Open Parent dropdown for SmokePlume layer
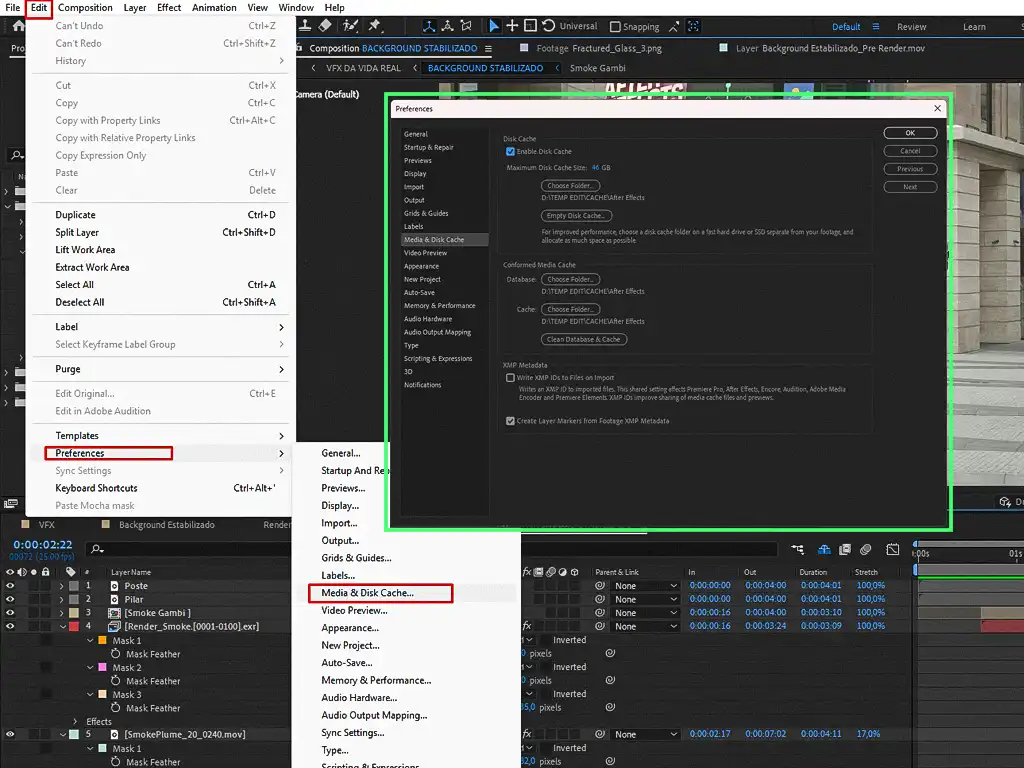The height and width of the screenshot is (768, 1024). (645, 734)
